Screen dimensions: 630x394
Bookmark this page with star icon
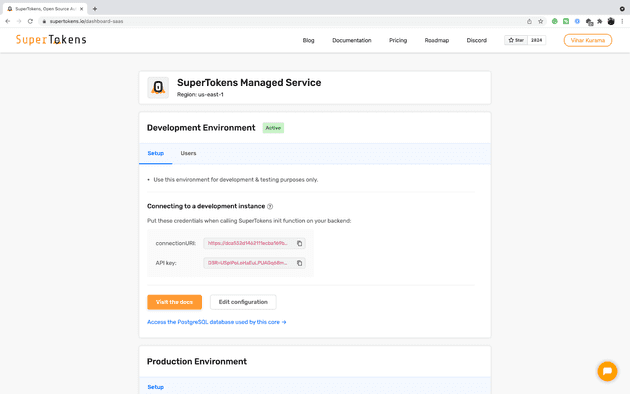pyautogui.click(x=541, y=21)
